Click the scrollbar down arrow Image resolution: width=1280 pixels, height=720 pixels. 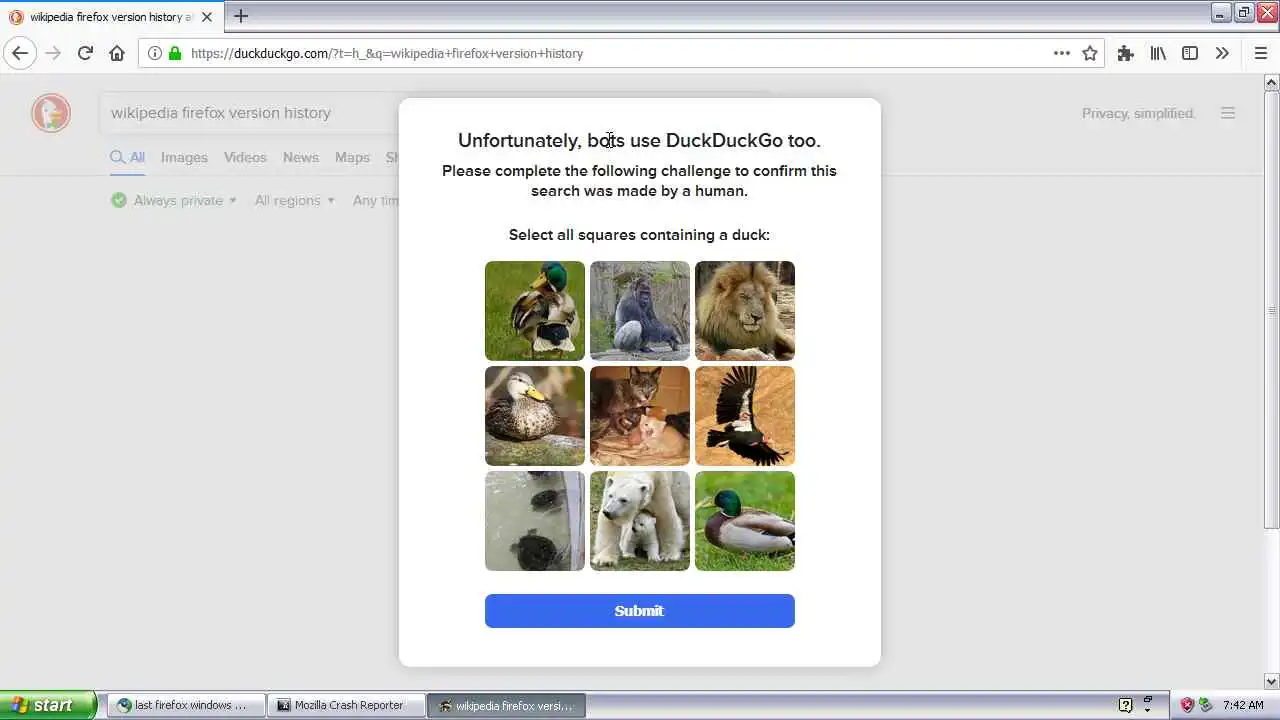coord(1272,681)
